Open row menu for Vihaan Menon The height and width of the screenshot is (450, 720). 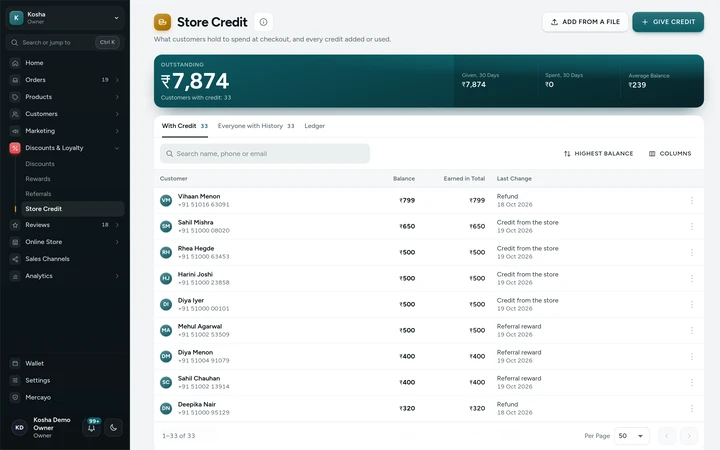coord(692,201)
